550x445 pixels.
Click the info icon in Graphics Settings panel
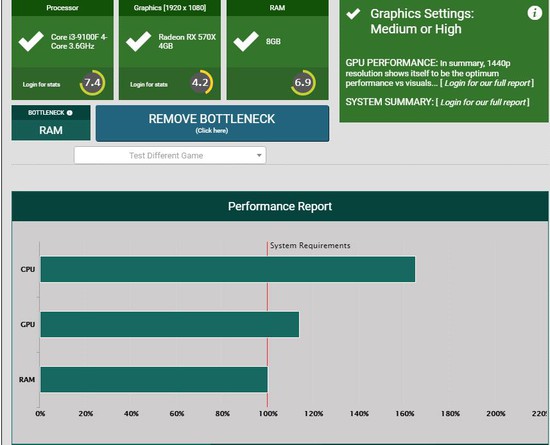(534, 13)
